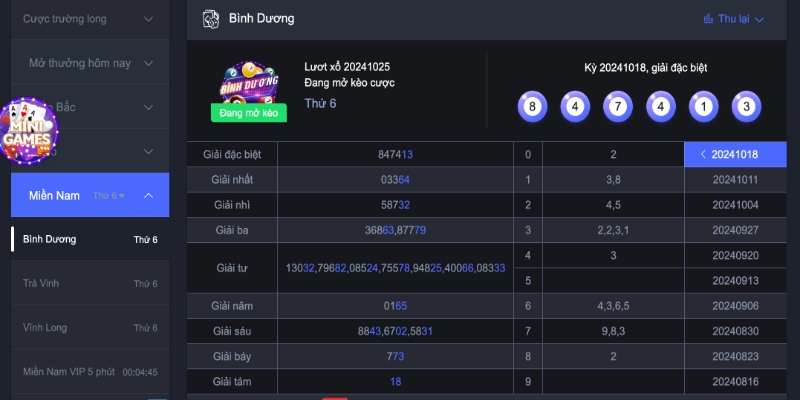
Task: Expand the Cược trường long section
Action: [x=149, y=18]
